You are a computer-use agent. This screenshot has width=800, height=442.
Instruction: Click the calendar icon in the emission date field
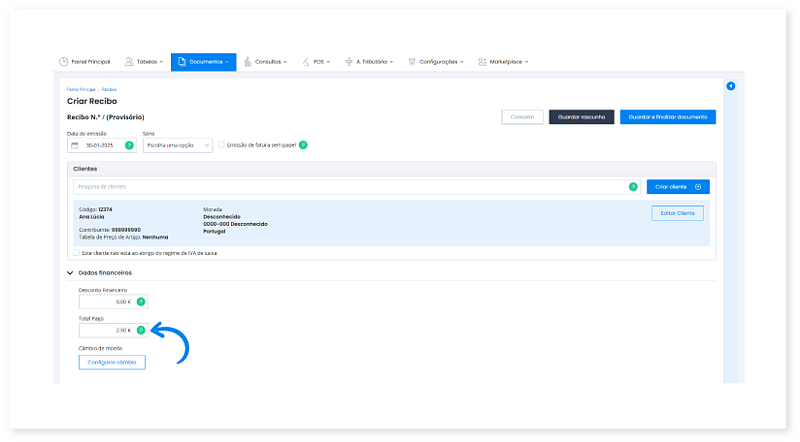[x=74, y=145]
